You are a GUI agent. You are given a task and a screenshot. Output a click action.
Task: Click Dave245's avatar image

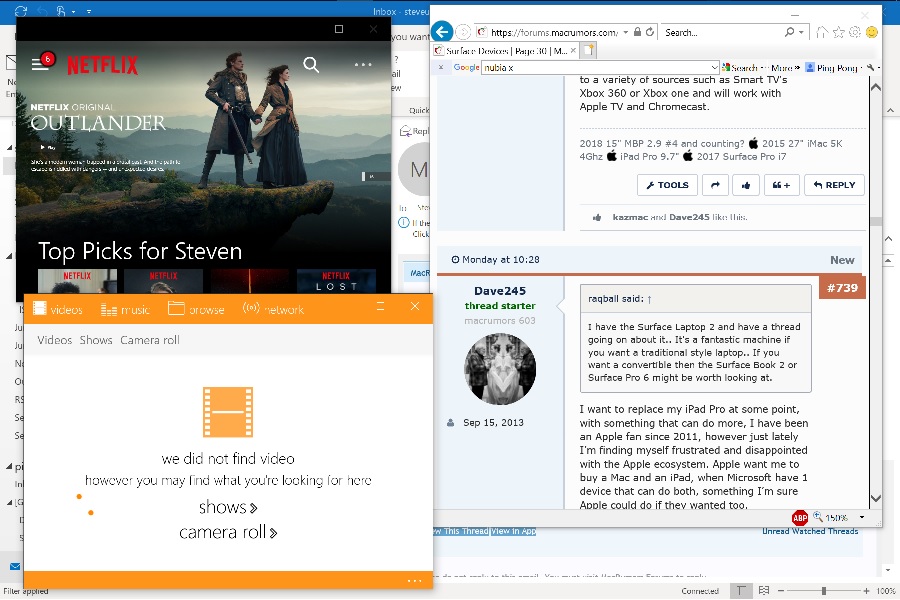499,369
